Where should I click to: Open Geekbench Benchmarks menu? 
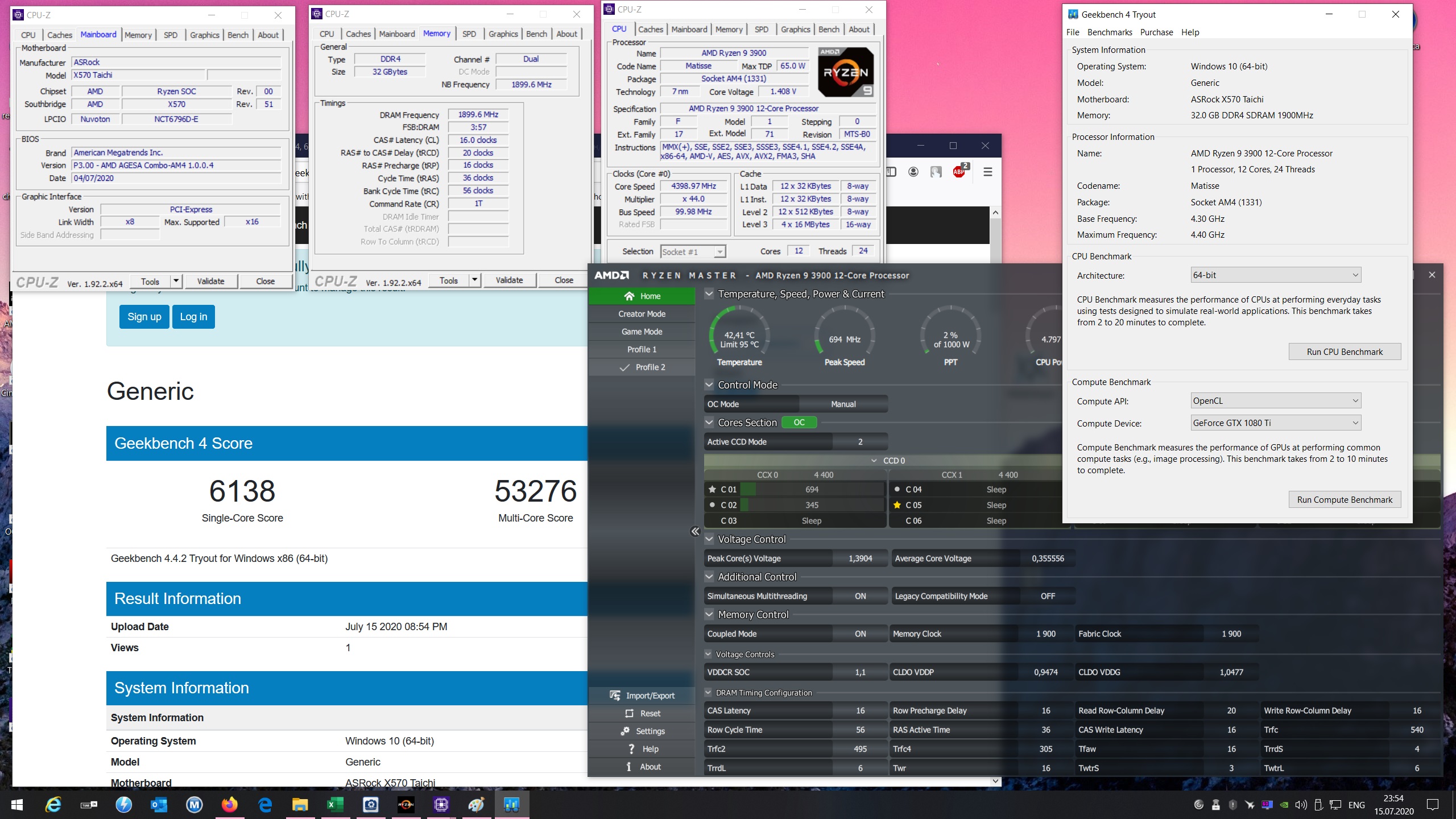[1110, 32]
